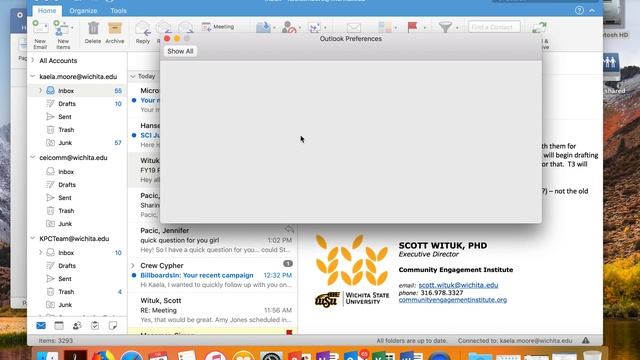Open BillboardsIn: Your recent campaign email
The height and width of the screenshot is (360, 640).
[212, 275]
